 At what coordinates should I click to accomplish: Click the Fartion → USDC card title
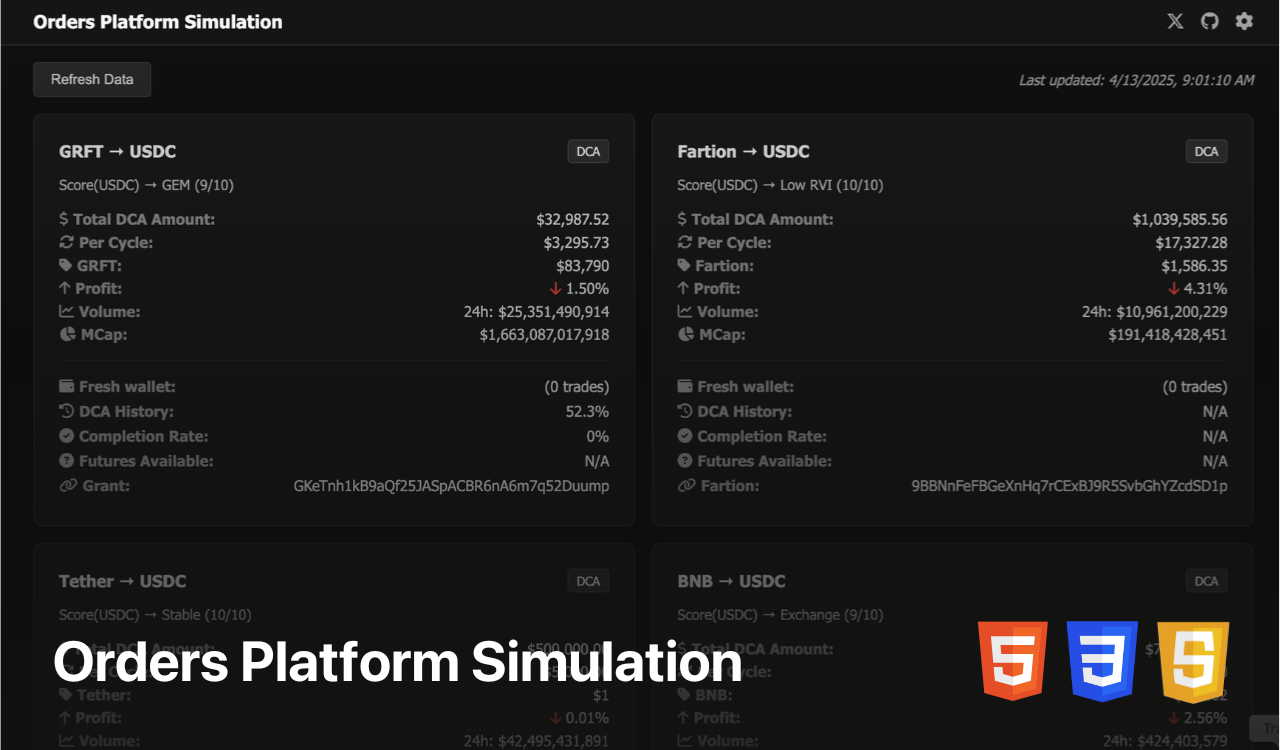(743, 151)
